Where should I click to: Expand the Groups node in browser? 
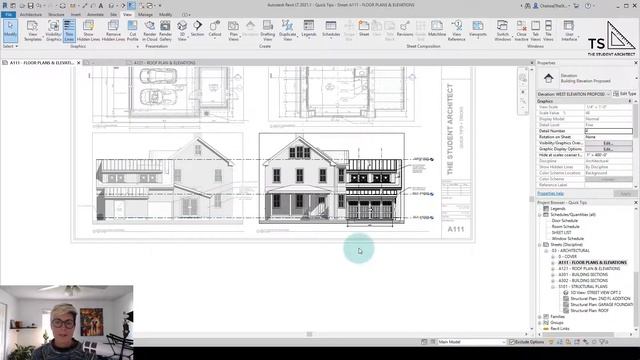click(x=540, y=323)
